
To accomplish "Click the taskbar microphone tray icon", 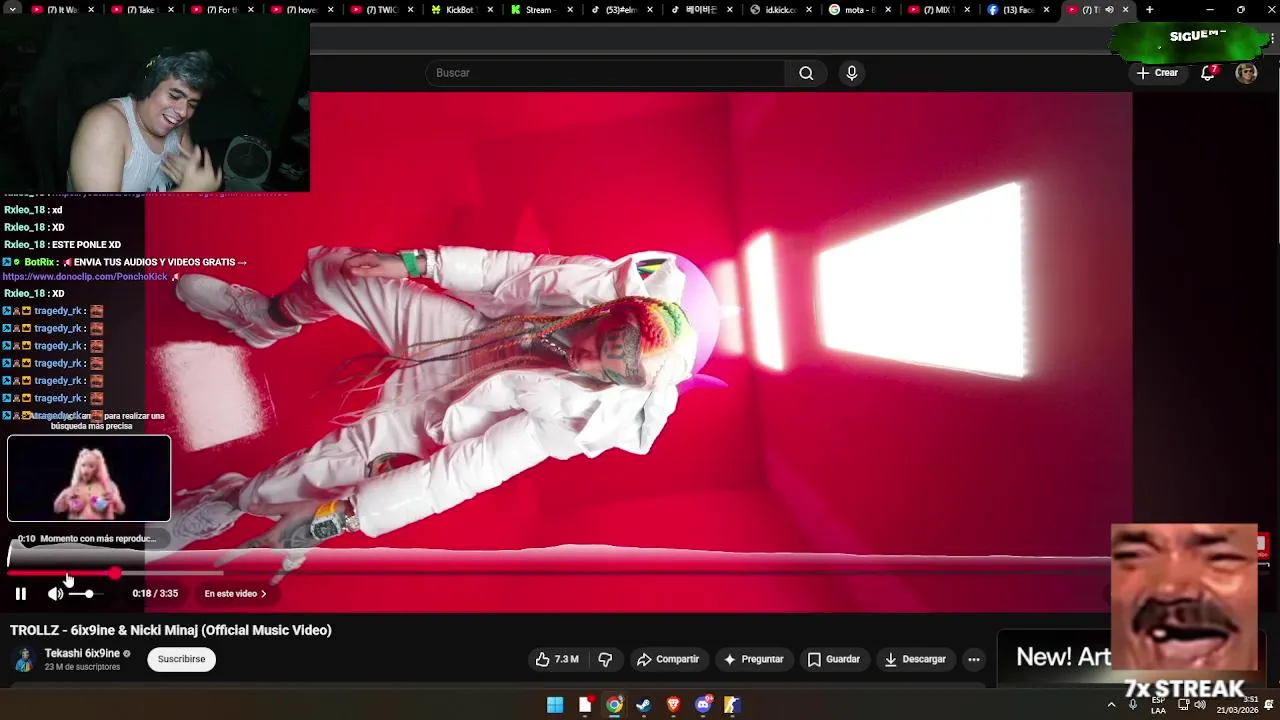I will point(1133,705).
